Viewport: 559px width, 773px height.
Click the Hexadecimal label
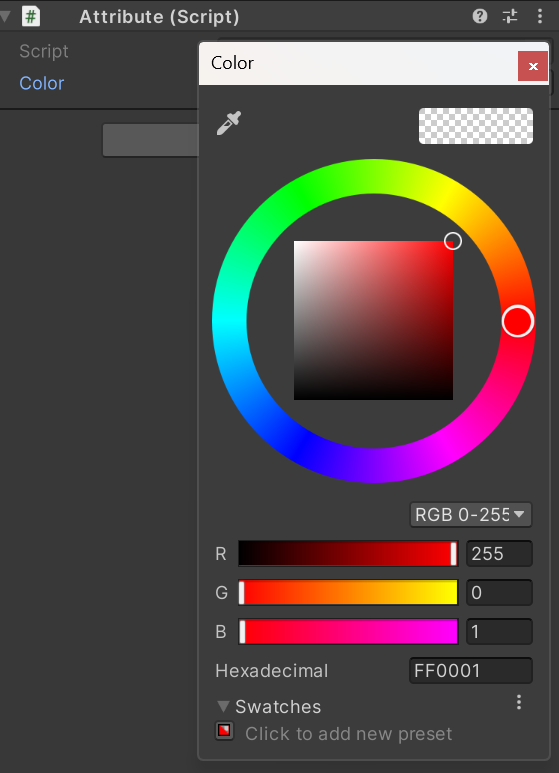(272, 670)
